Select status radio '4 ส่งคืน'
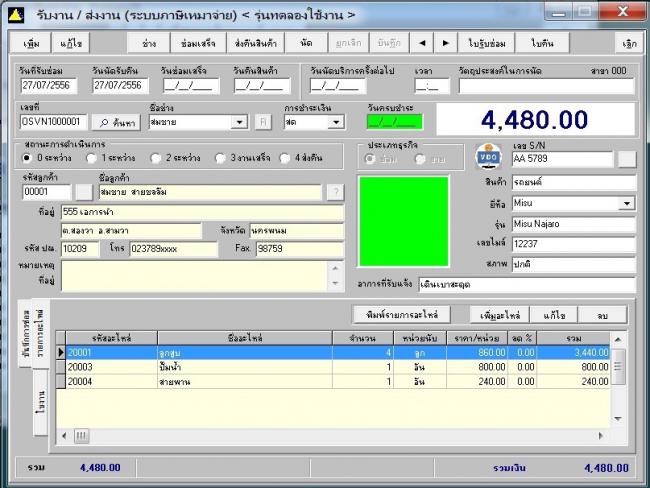 pos(285,158)
